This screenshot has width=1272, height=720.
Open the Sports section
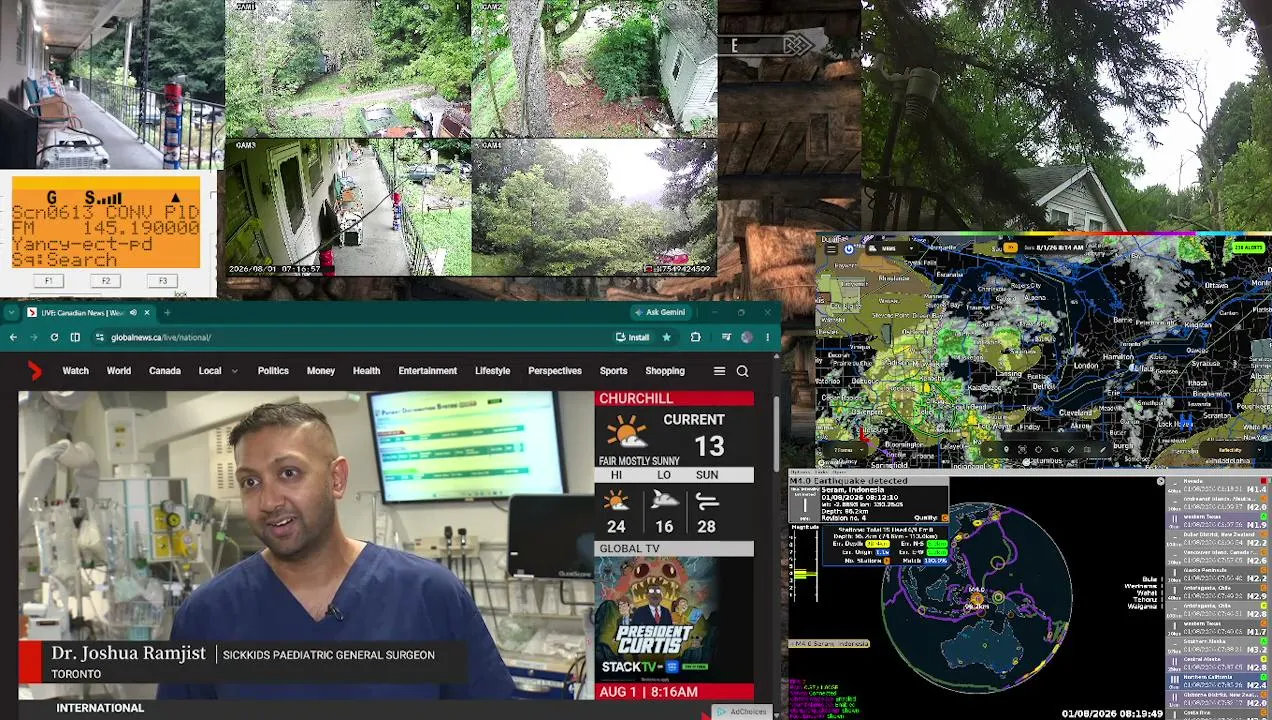(x=613, y=371)
